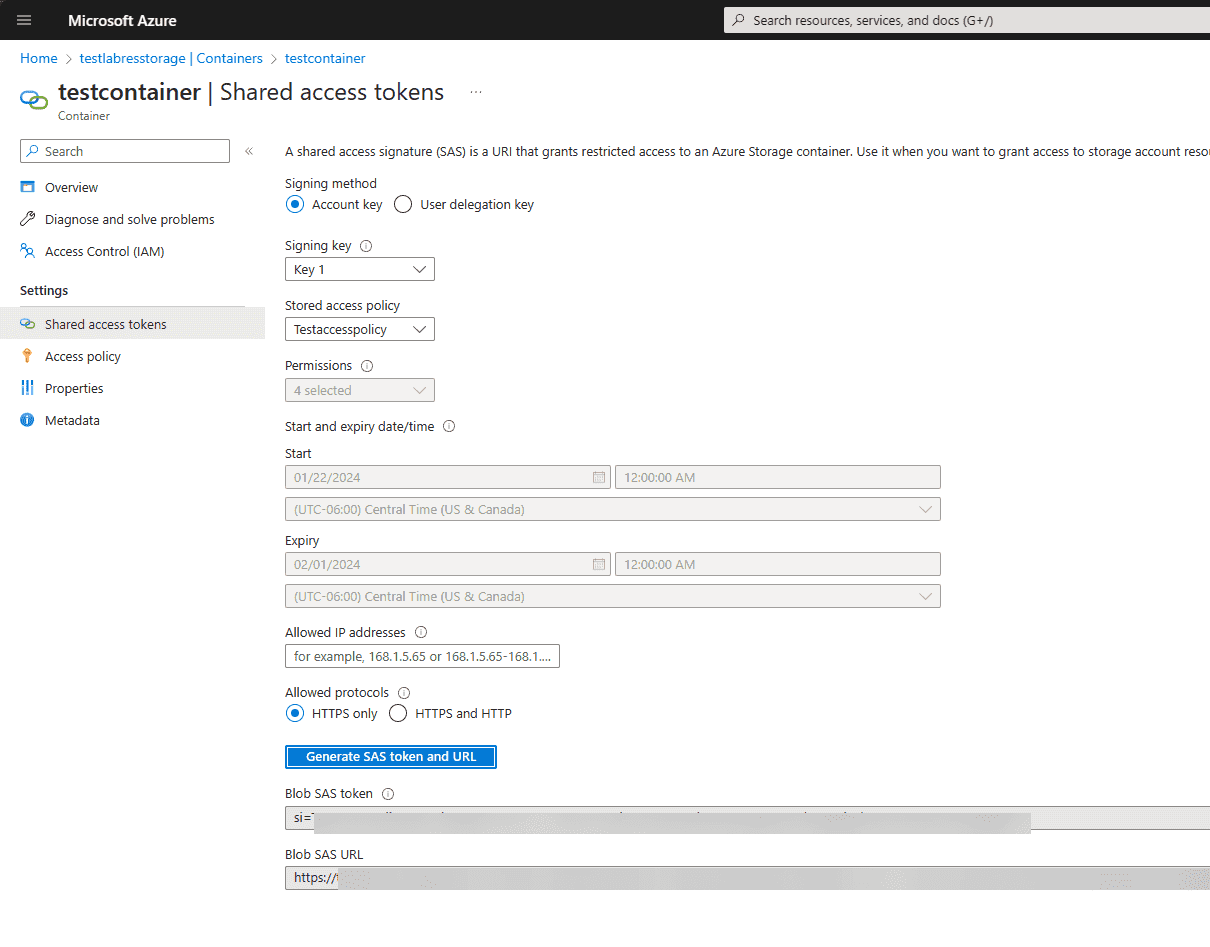The width and height of the screenshot is (1210, 947).
Task: Click the Blob SAS token output field
Action: click(x=747, y=818)
